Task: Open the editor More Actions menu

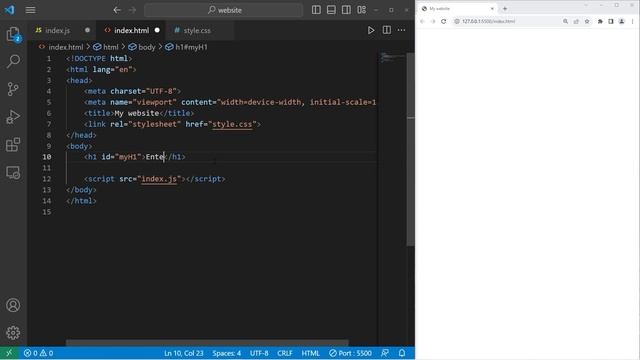Action: point(402,30)
